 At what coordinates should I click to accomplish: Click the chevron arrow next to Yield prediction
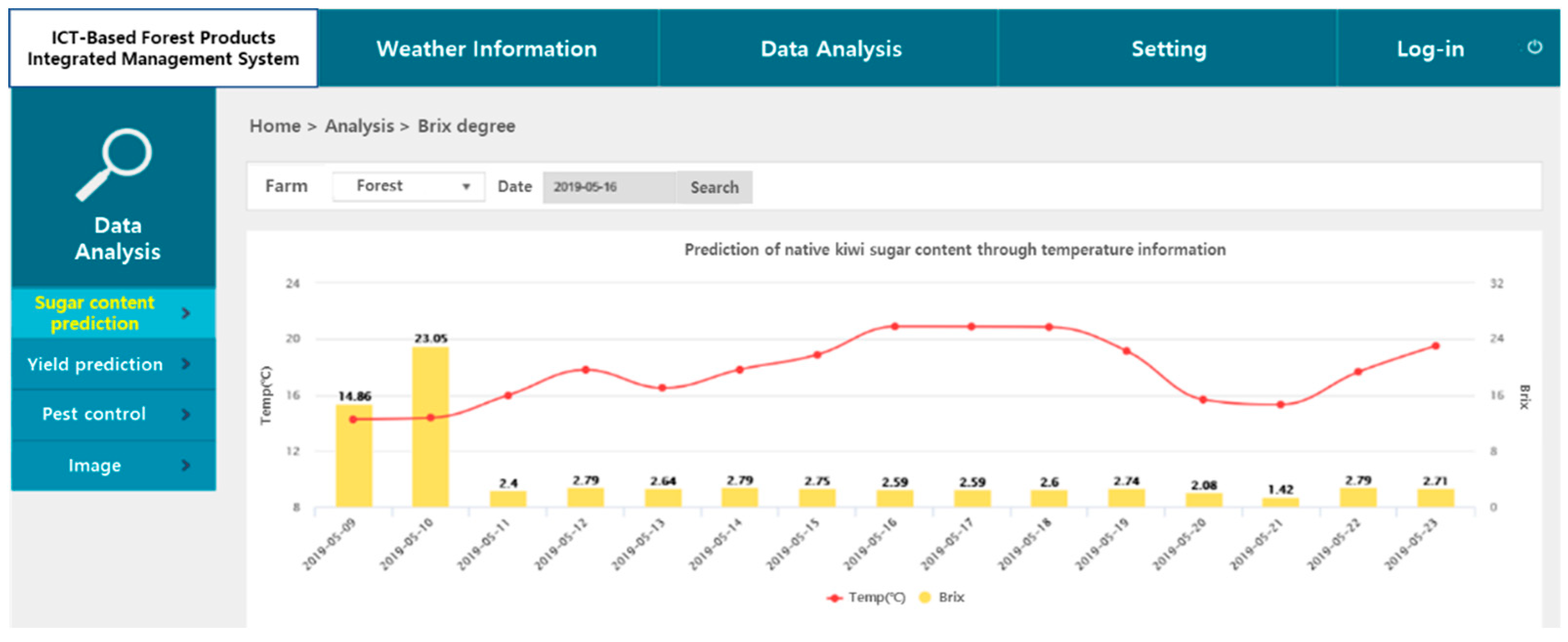[x=186, y=364]
